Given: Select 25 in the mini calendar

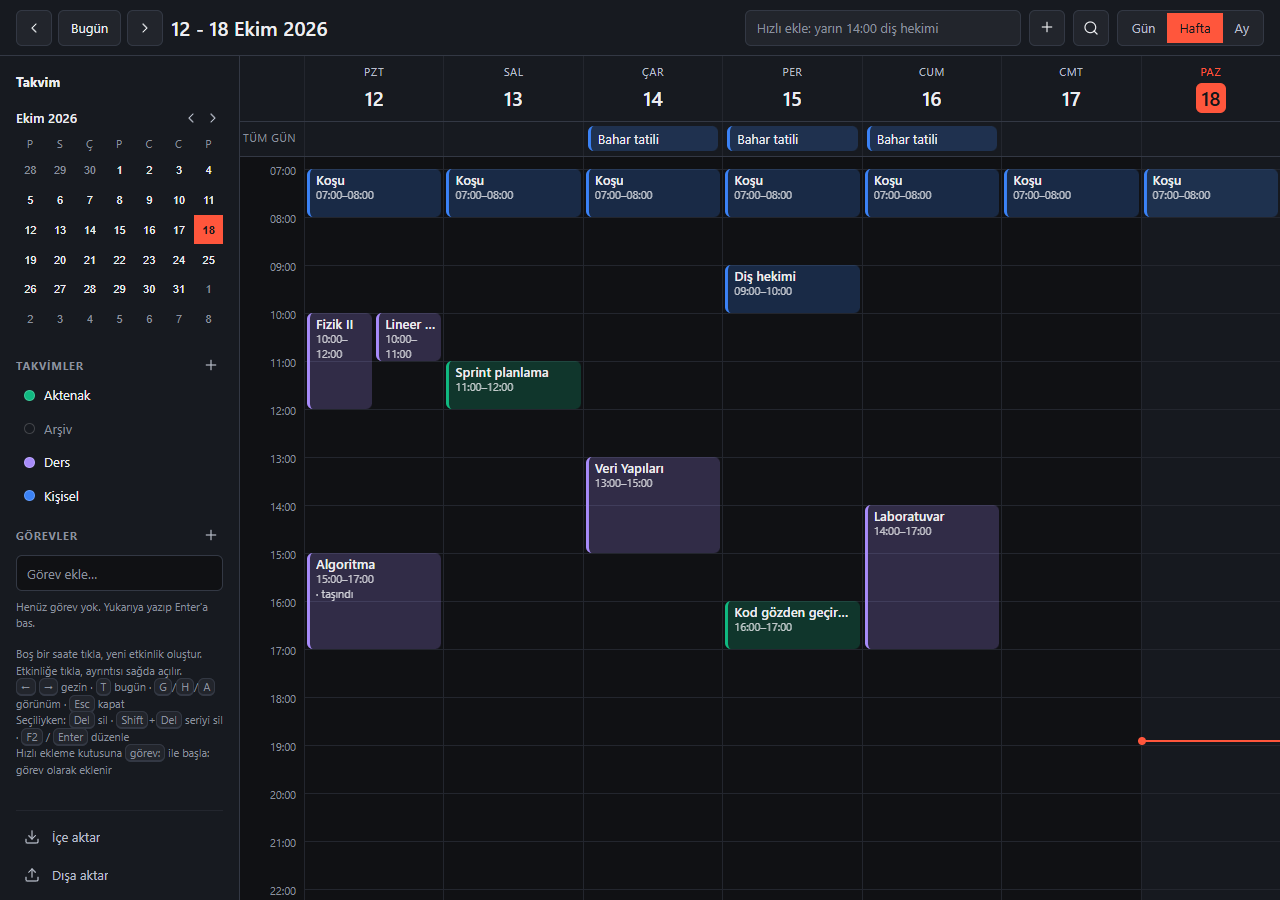Looking at the screenshot, I should pos(208,260).
